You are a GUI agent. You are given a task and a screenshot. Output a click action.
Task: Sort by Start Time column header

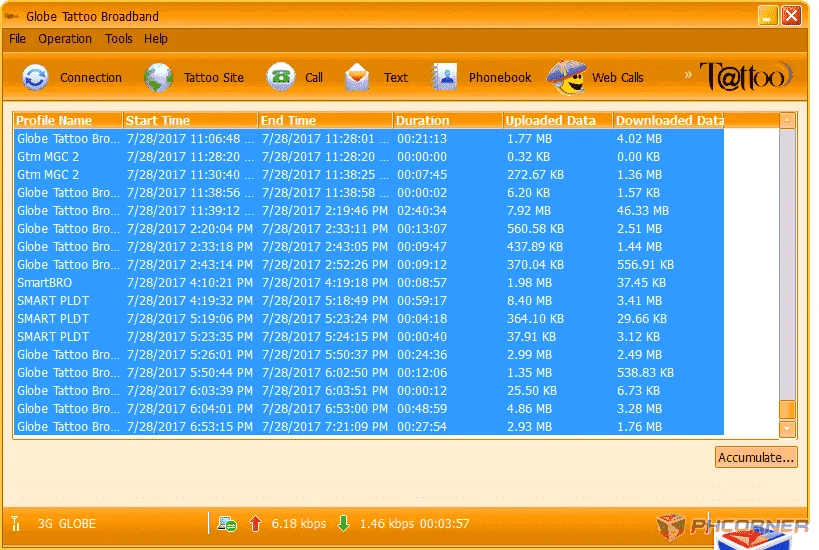[x=190, y=120]
